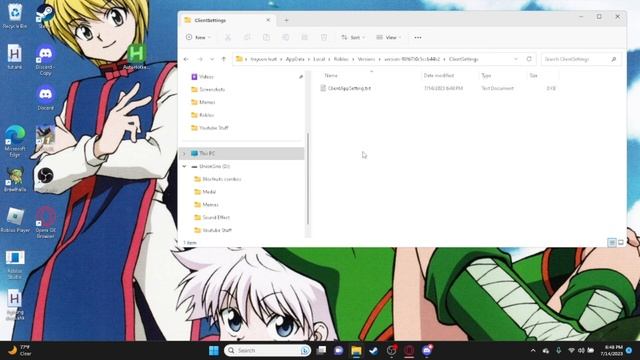Expand the This PC tree node
The image size is (640, 360).
tap(184, 153)
